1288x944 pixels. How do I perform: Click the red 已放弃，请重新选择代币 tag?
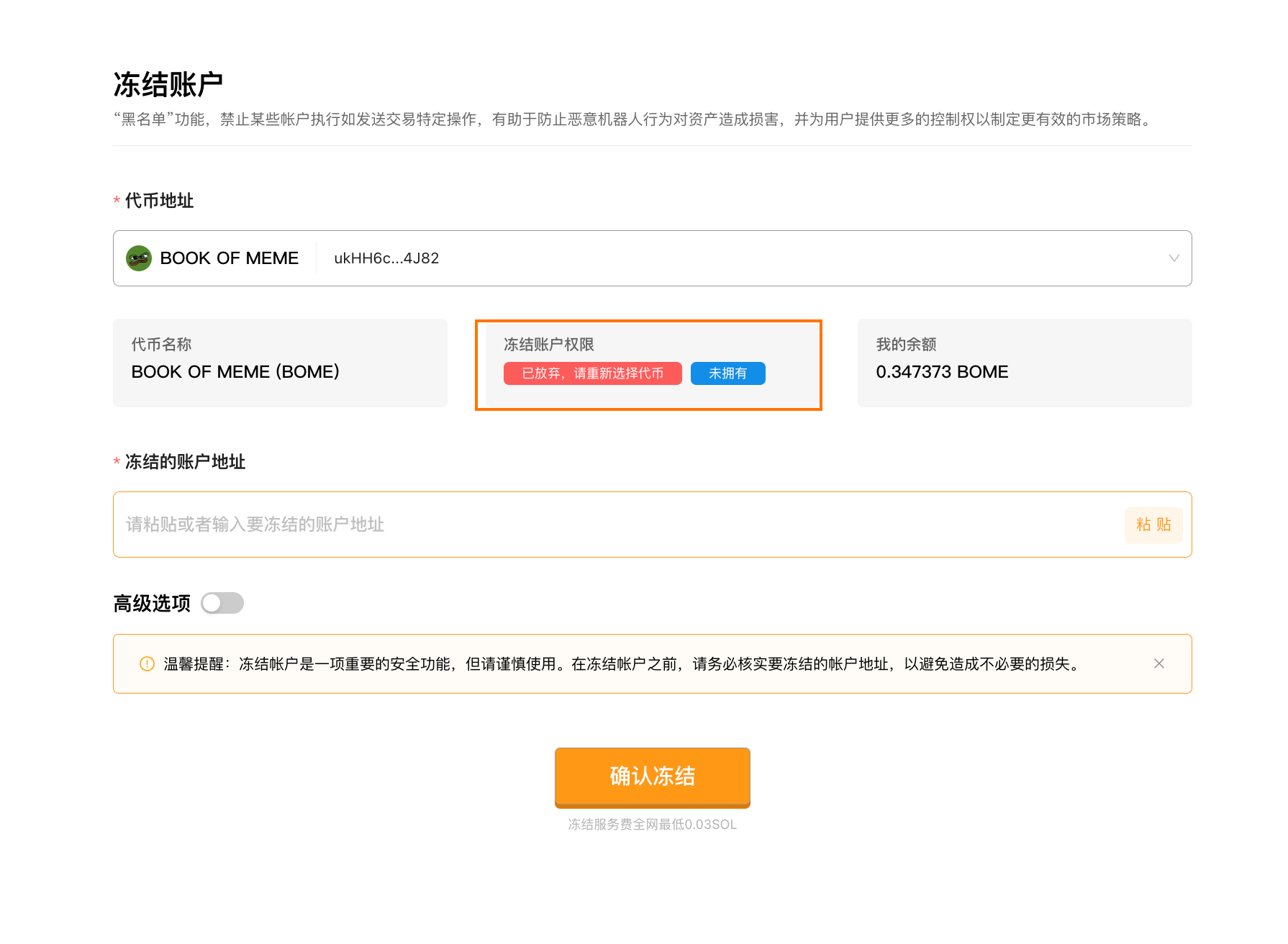[x=592, y=373]
